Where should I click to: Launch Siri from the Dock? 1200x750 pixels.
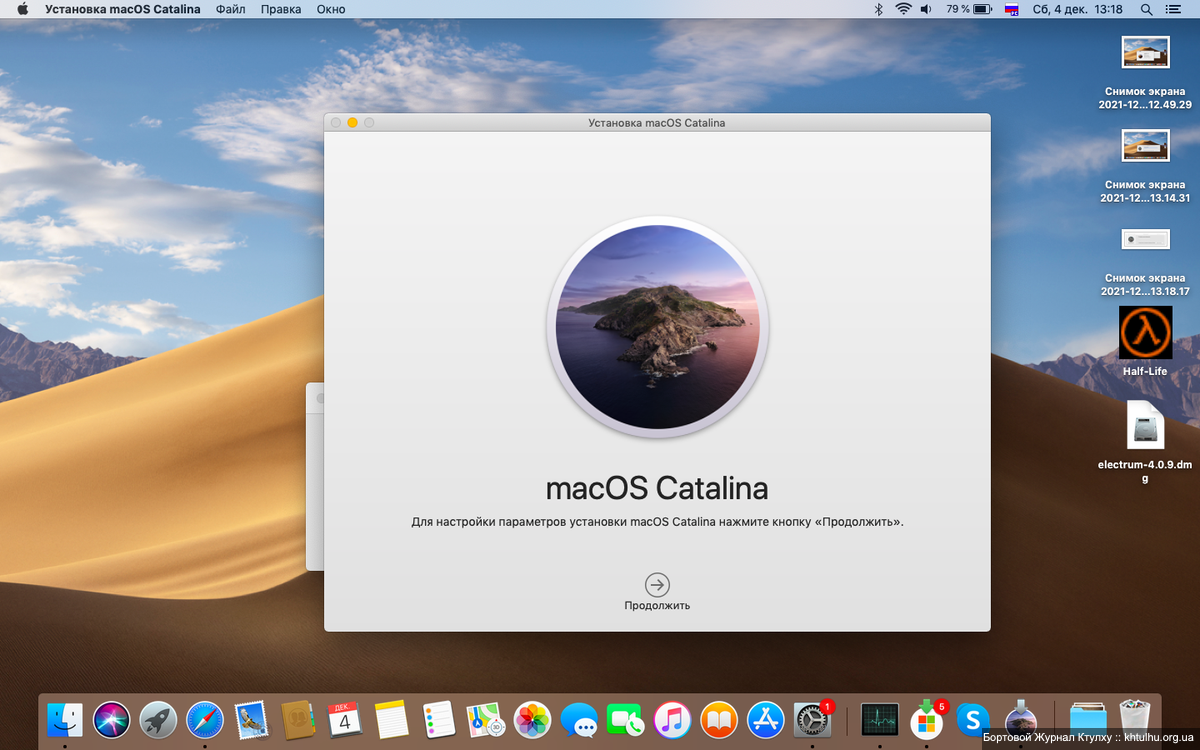tap(112, 719)
